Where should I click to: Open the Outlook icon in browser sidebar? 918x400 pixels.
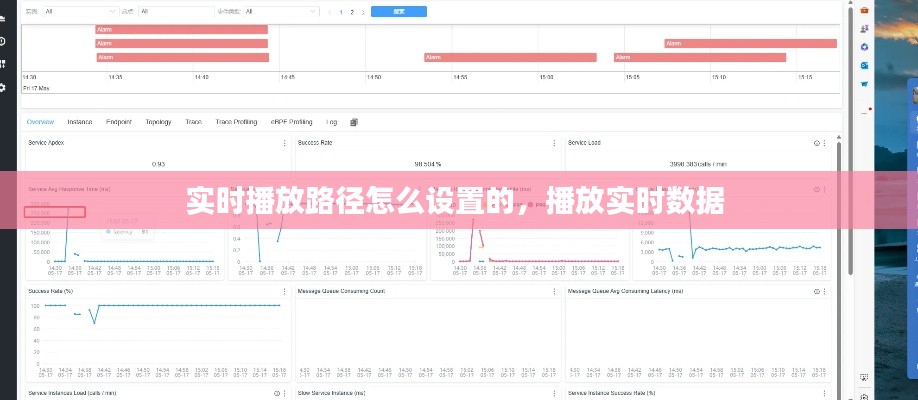click(x=863, y=65)
